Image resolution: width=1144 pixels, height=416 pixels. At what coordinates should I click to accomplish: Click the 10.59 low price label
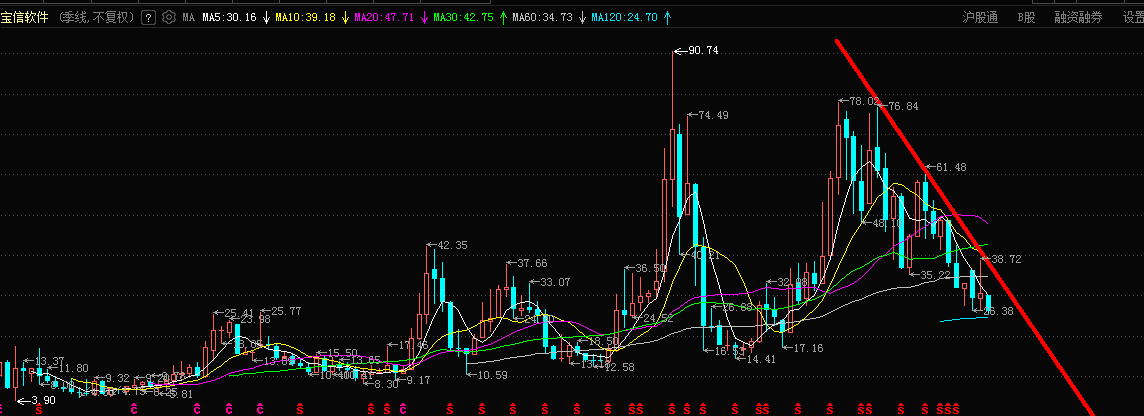[492, 375]
